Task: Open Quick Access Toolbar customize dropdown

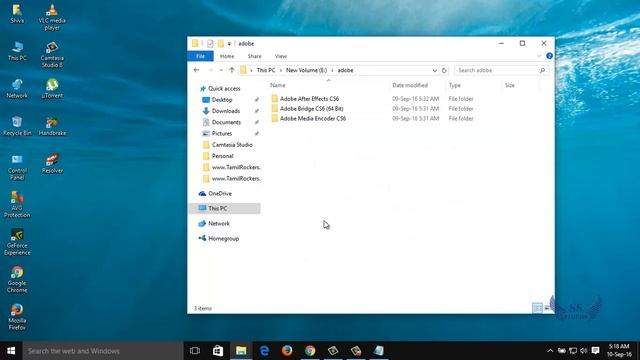Action: [229, 43]
